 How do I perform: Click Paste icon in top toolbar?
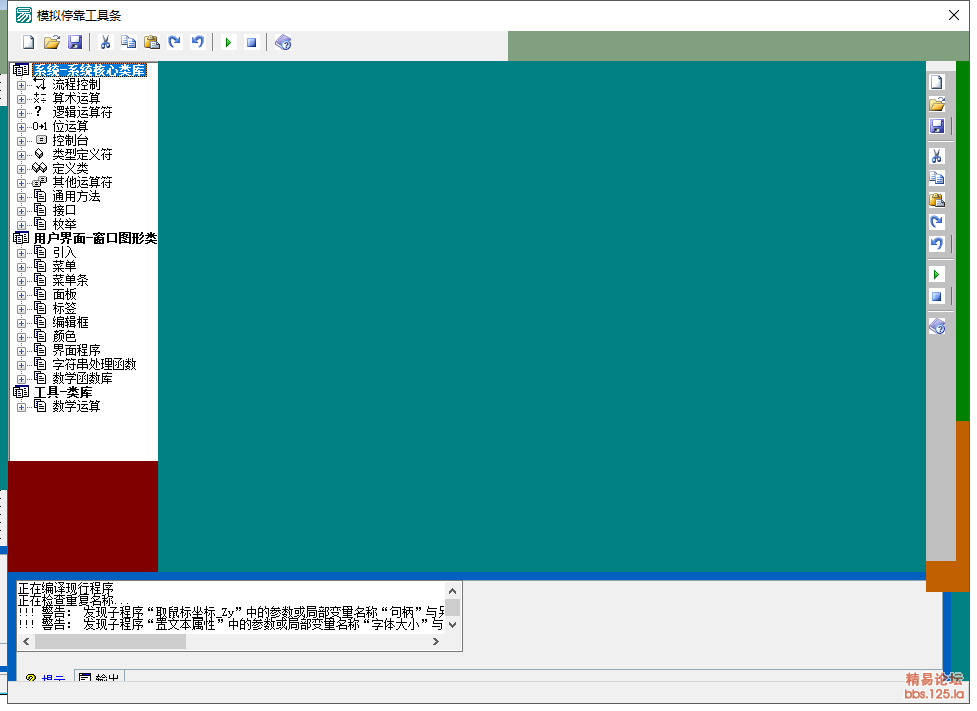coord(151,42)
